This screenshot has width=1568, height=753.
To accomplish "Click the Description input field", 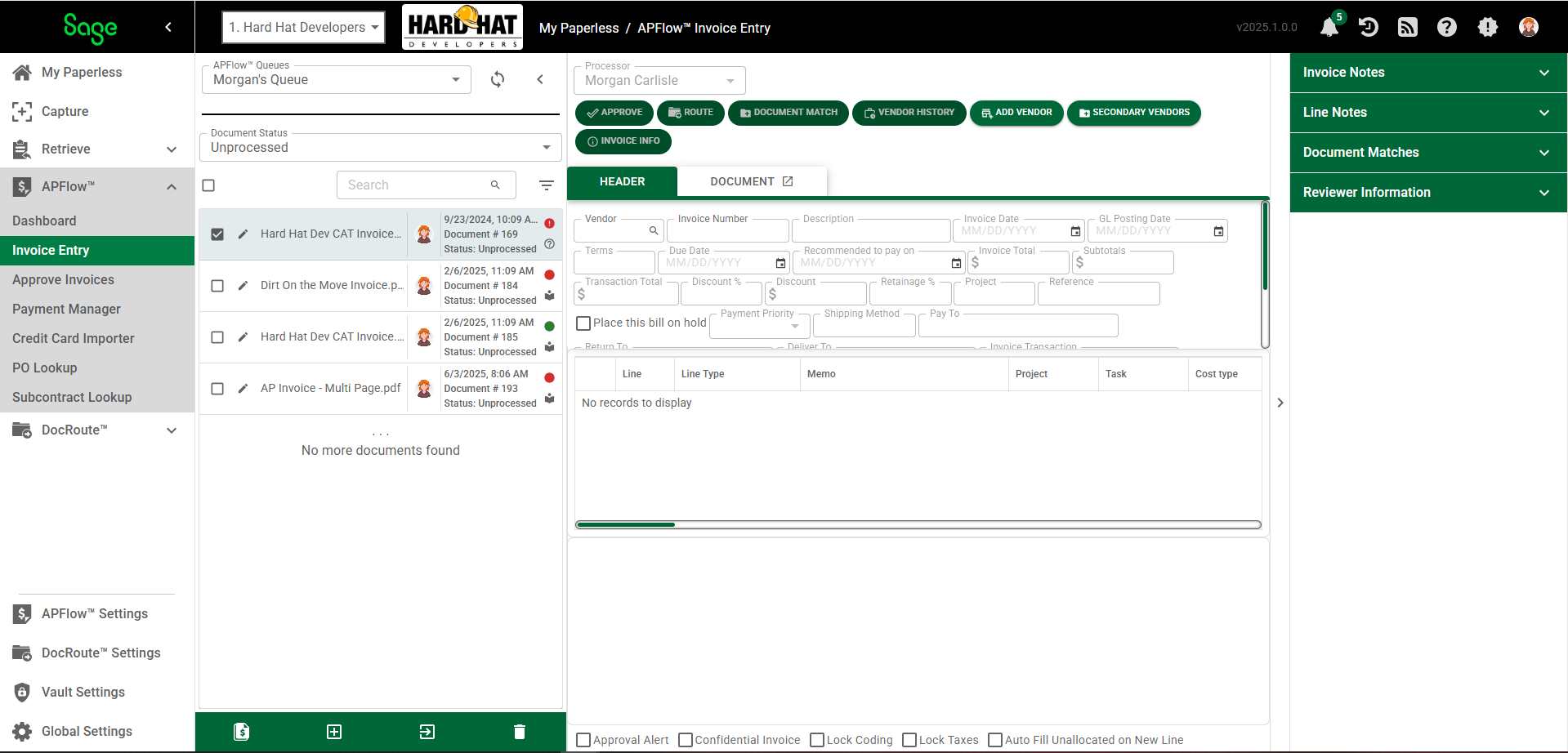I will [x=871, y=231].
